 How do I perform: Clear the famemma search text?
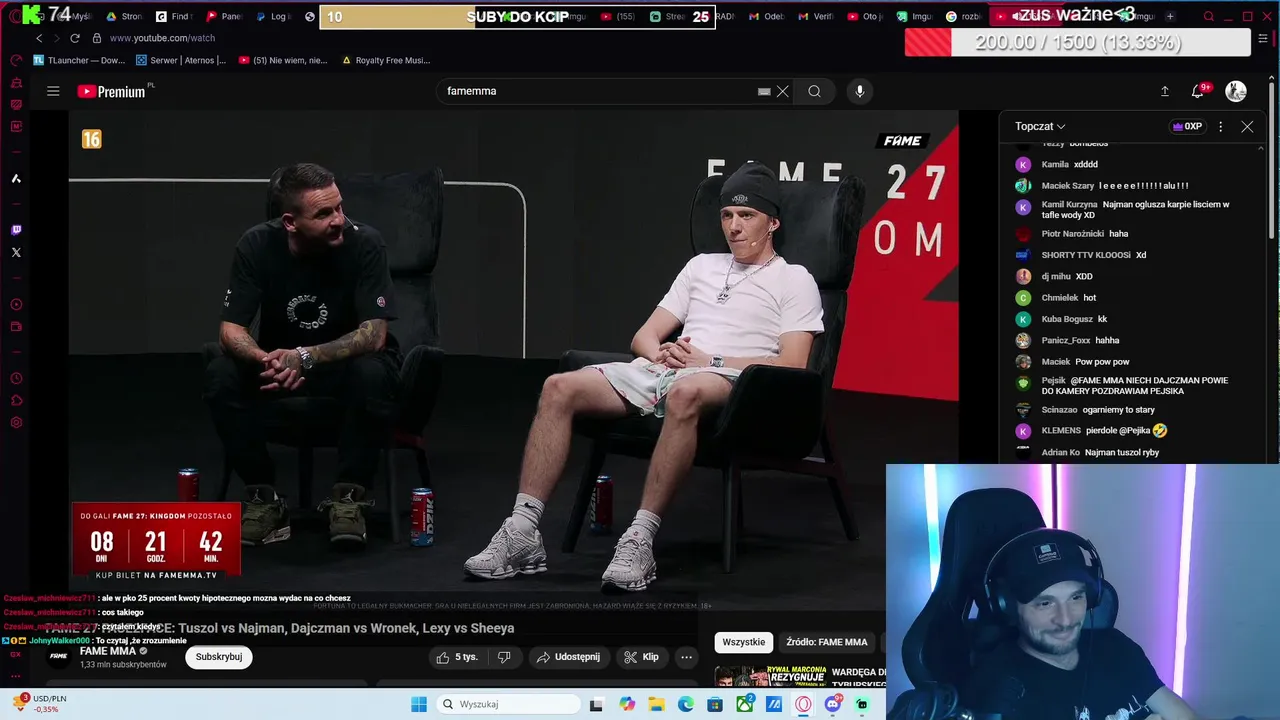click(783, 91)
